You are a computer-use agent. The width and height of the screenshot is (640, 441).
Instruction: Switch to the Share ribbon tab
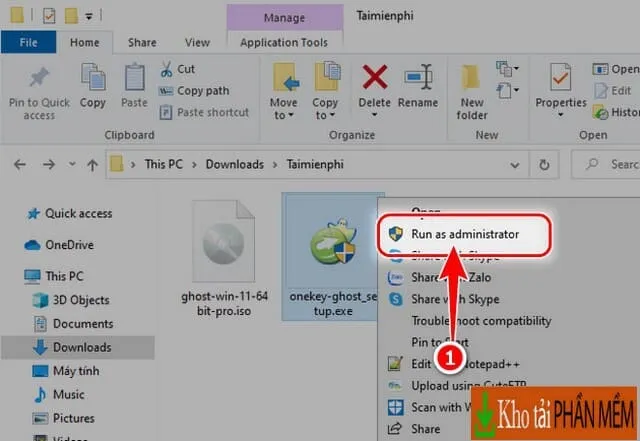(142, 42)
